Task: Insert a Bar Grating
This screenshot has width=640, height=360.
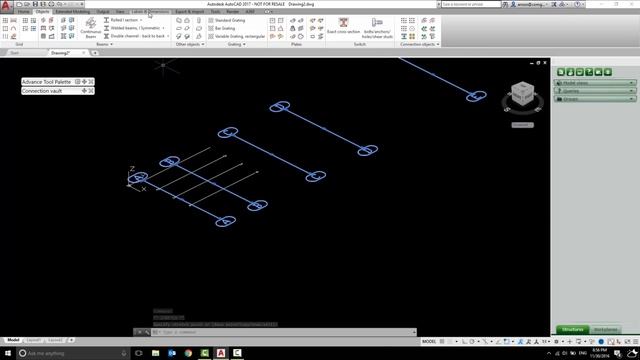Action: click(222, 28)
